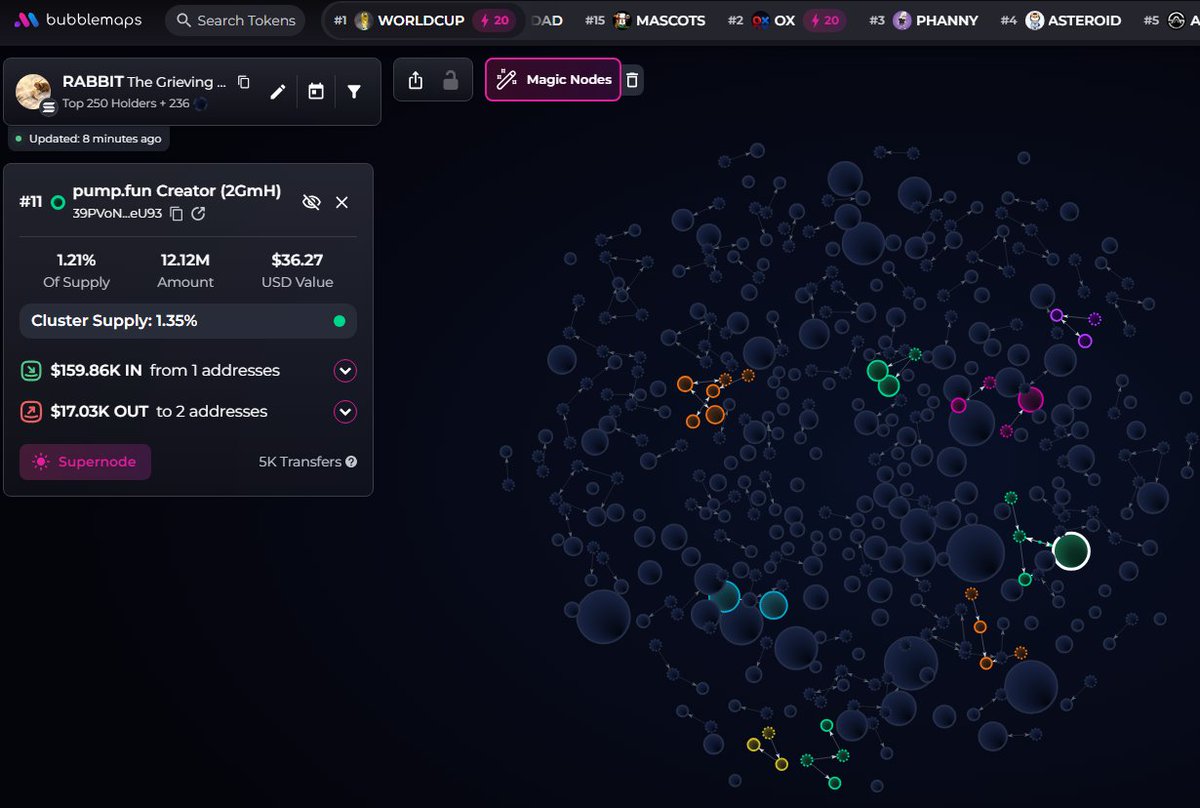Screen dimensions: 1200x808
Task: Click the green incoming arrow icon
Action: pos(31,371)
